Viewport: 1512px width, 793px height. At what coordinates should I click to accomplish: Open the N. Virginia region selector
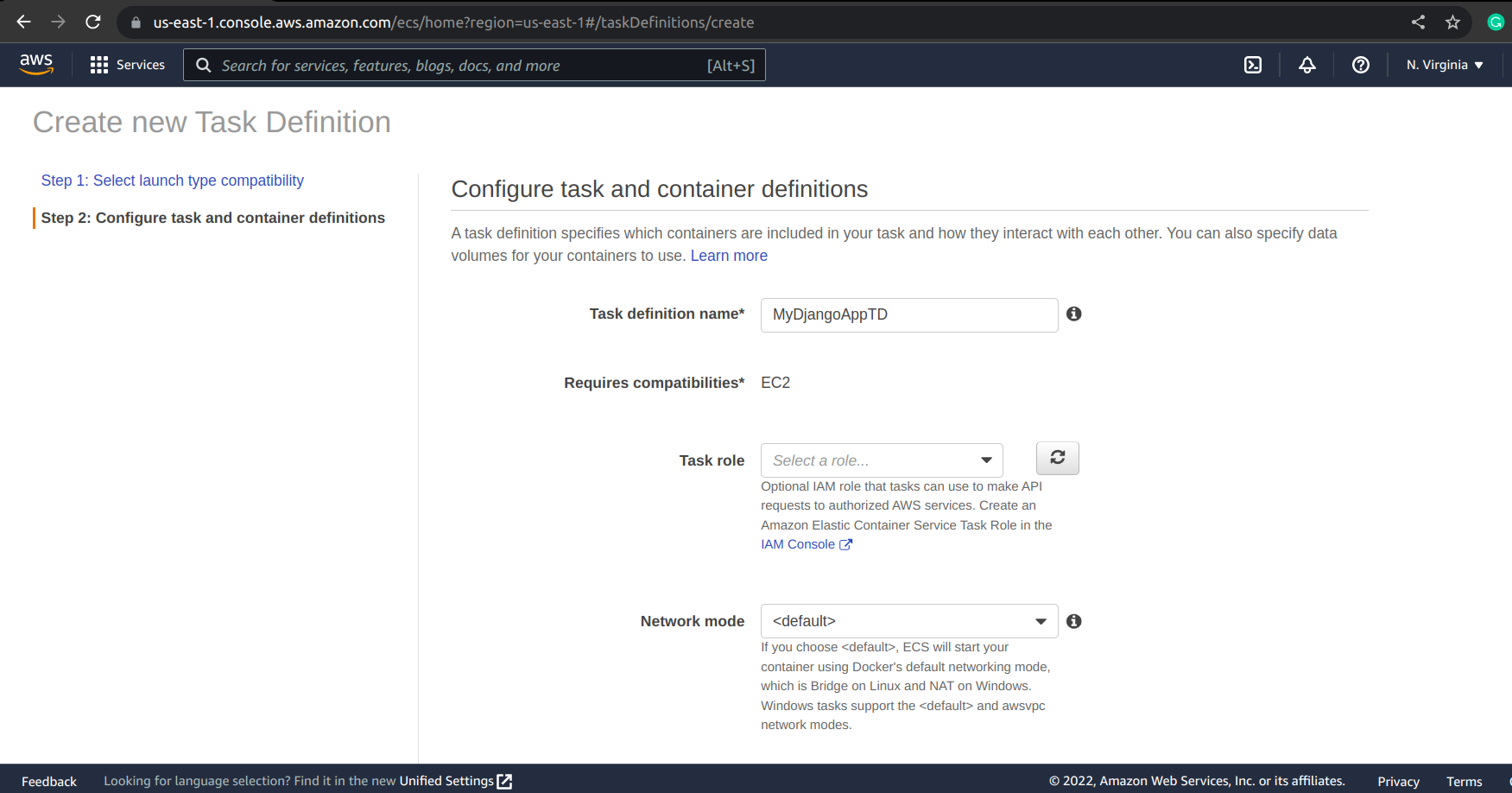pos(1444,65)
